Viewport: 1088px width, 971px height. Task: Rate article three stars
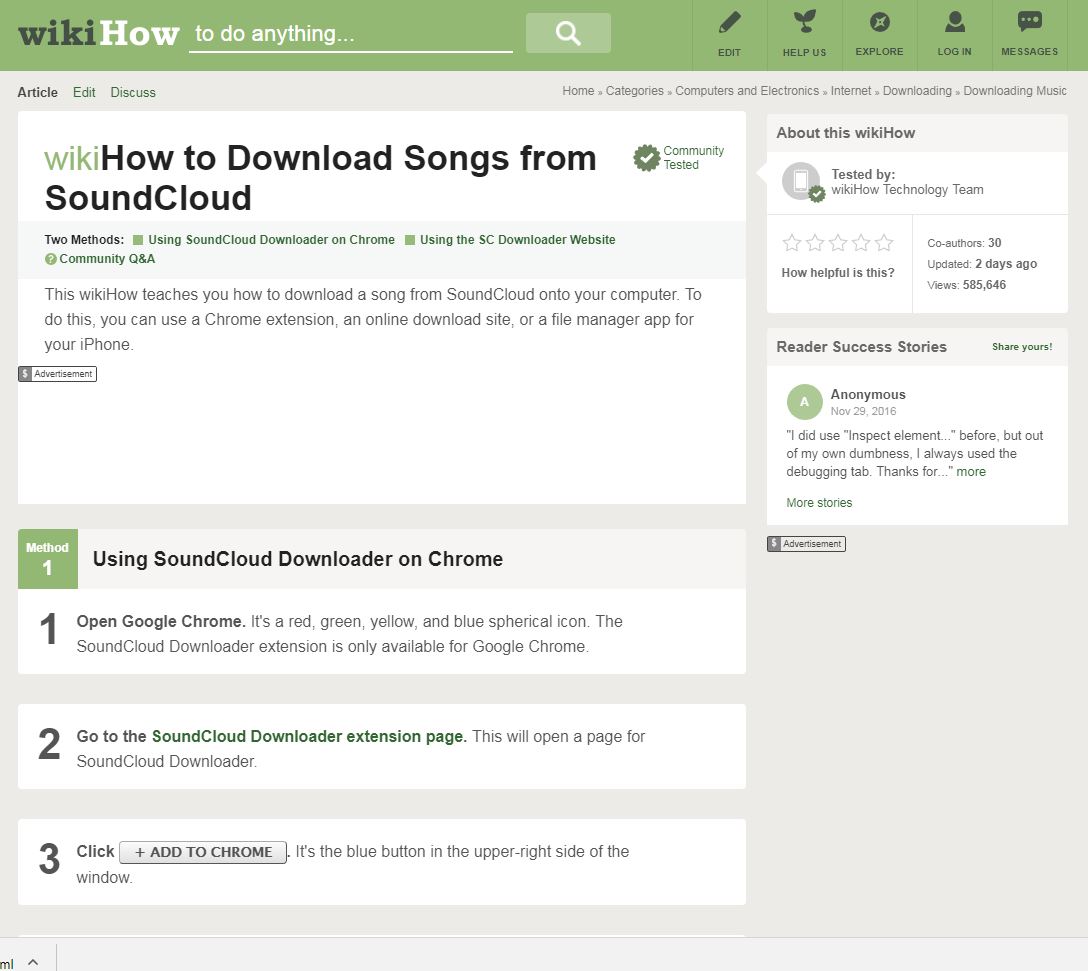pyautogui.click(x=838, y=243)
